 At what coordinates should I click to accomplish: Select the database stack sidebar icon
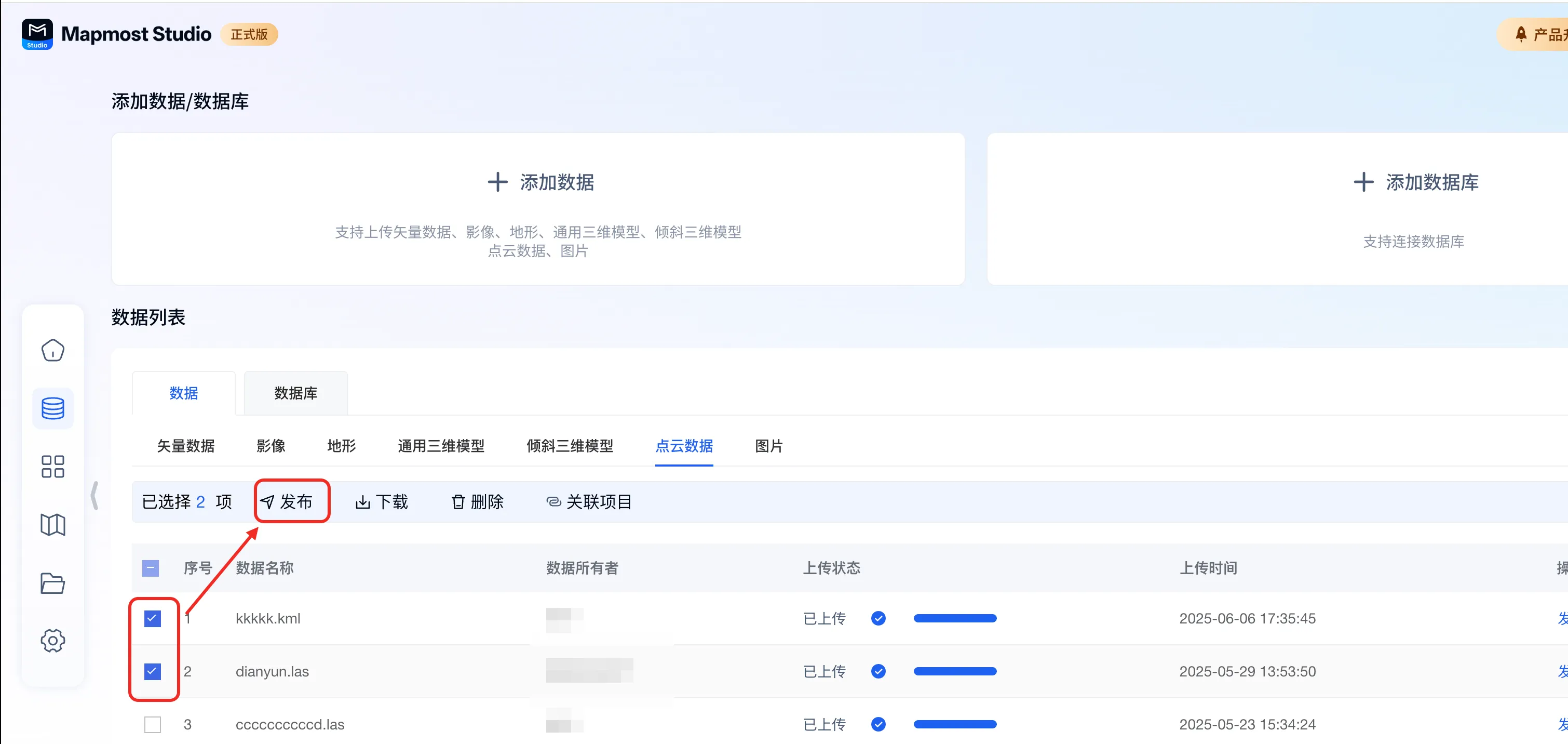point(53,408)
